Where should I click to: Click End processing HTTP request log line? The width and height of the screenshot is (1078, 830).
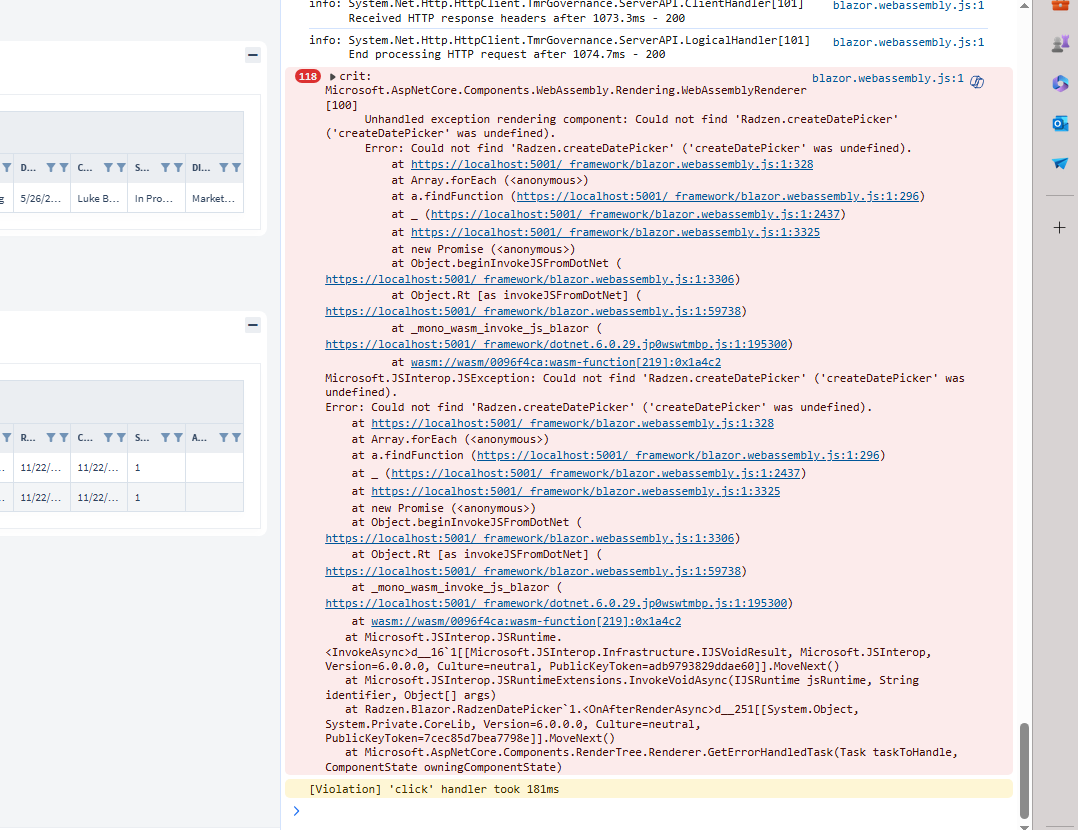pos(507,54)
